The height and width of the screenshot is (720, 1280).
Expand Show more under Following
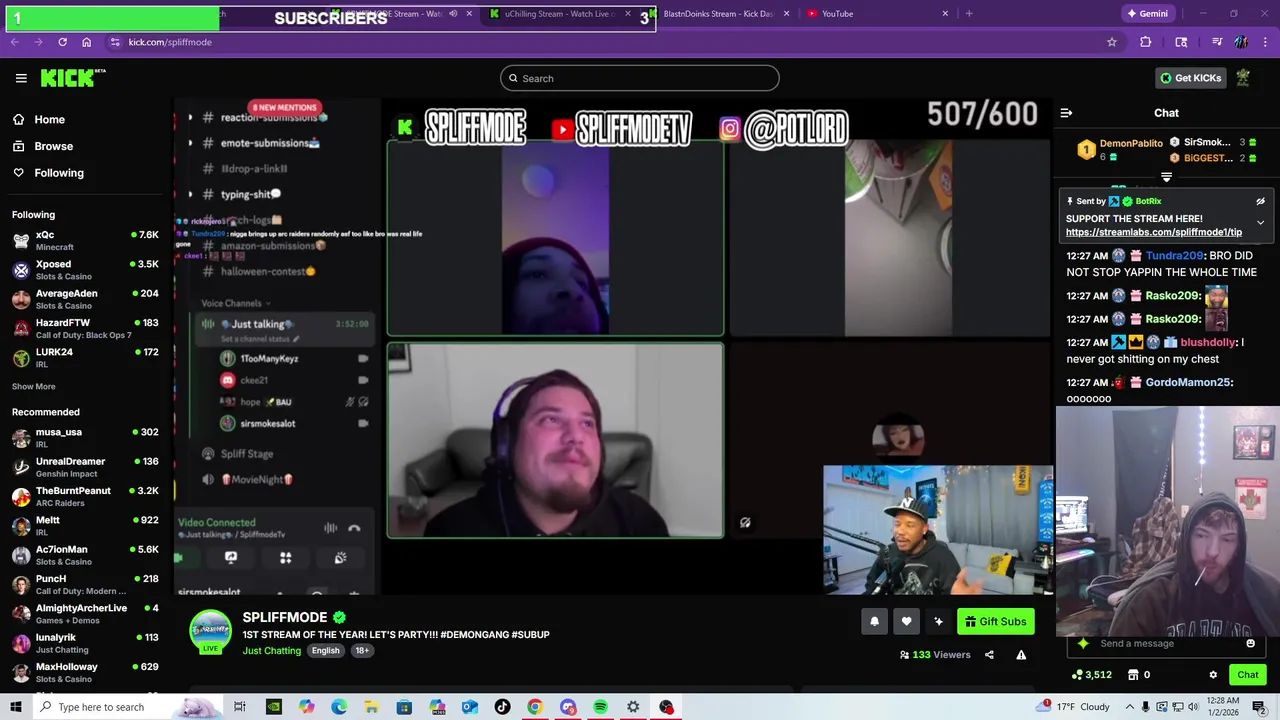pyautogui.click(x=34, y=386)
